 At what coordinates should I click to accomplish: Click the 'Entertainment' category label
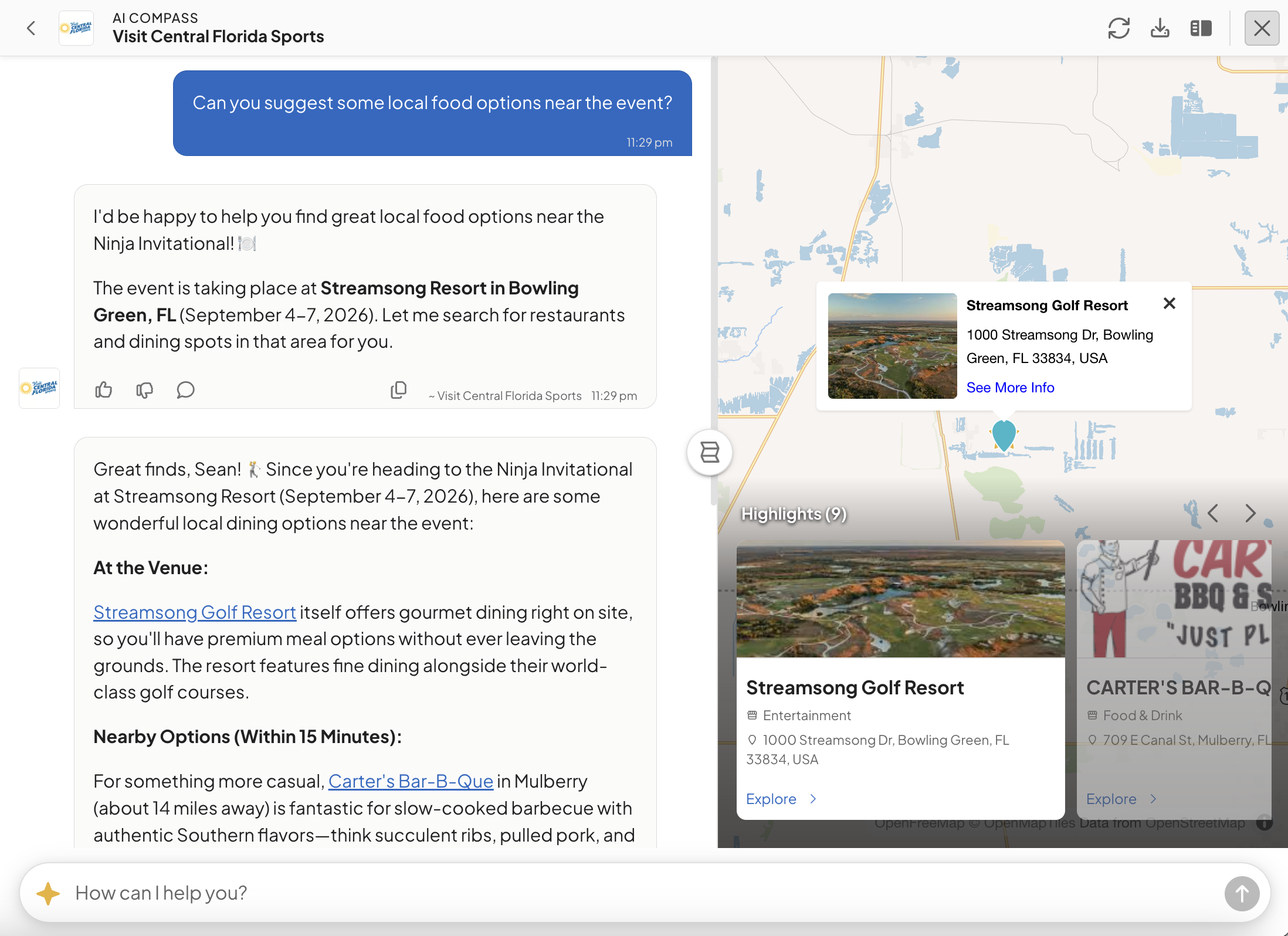point(806,715)
